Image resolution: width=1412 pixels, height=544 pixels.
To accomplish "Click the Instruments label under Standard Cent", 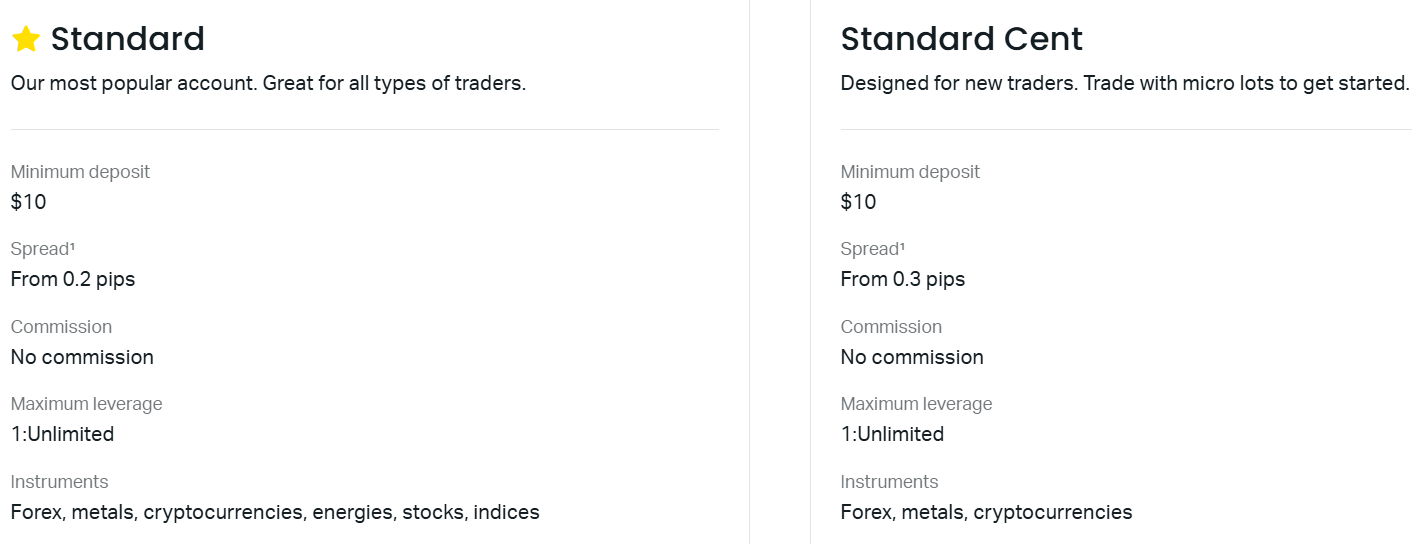I will pyautogui.click(x=890, y=482).
